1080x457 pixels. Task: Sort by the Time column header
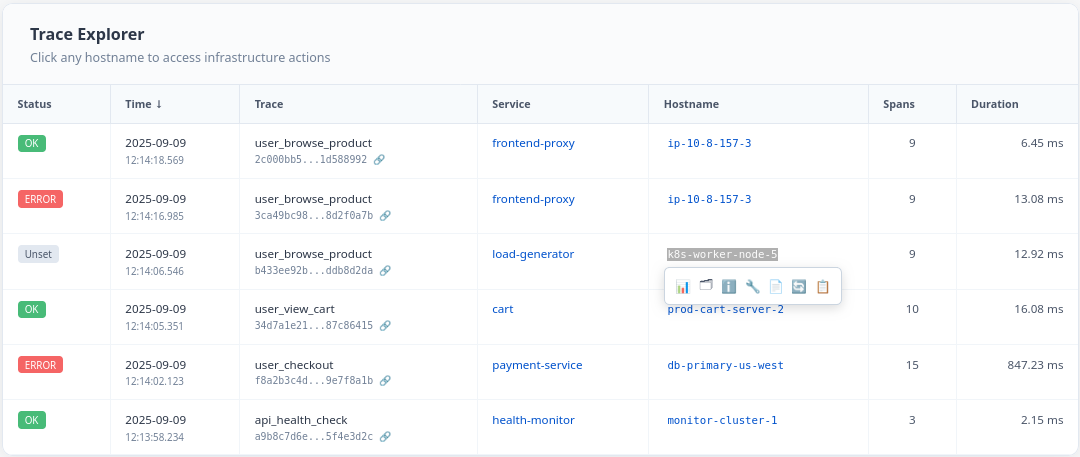(144, 104)
